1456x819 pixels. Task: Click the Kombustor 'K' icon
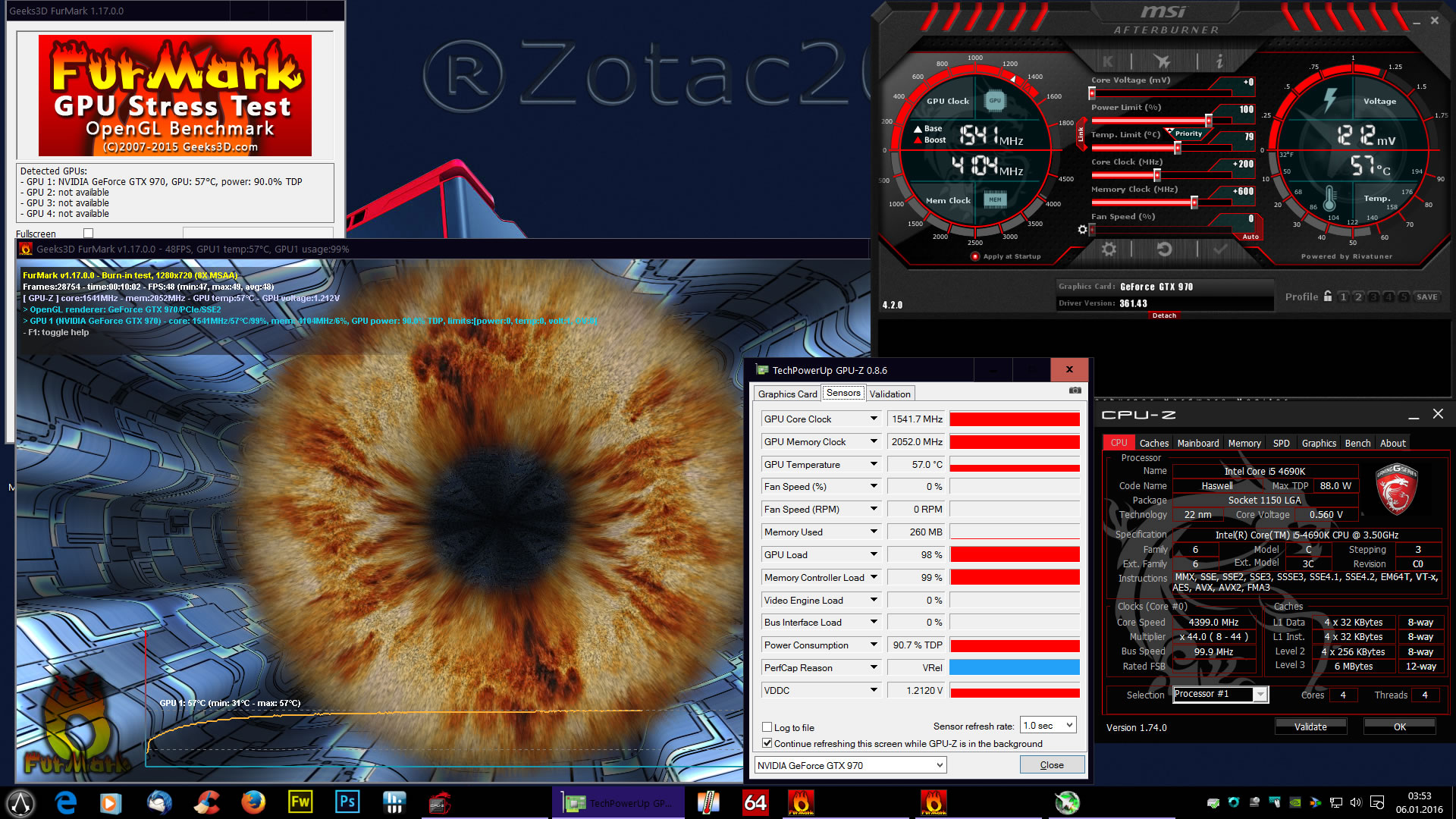tap(1108, 61)
